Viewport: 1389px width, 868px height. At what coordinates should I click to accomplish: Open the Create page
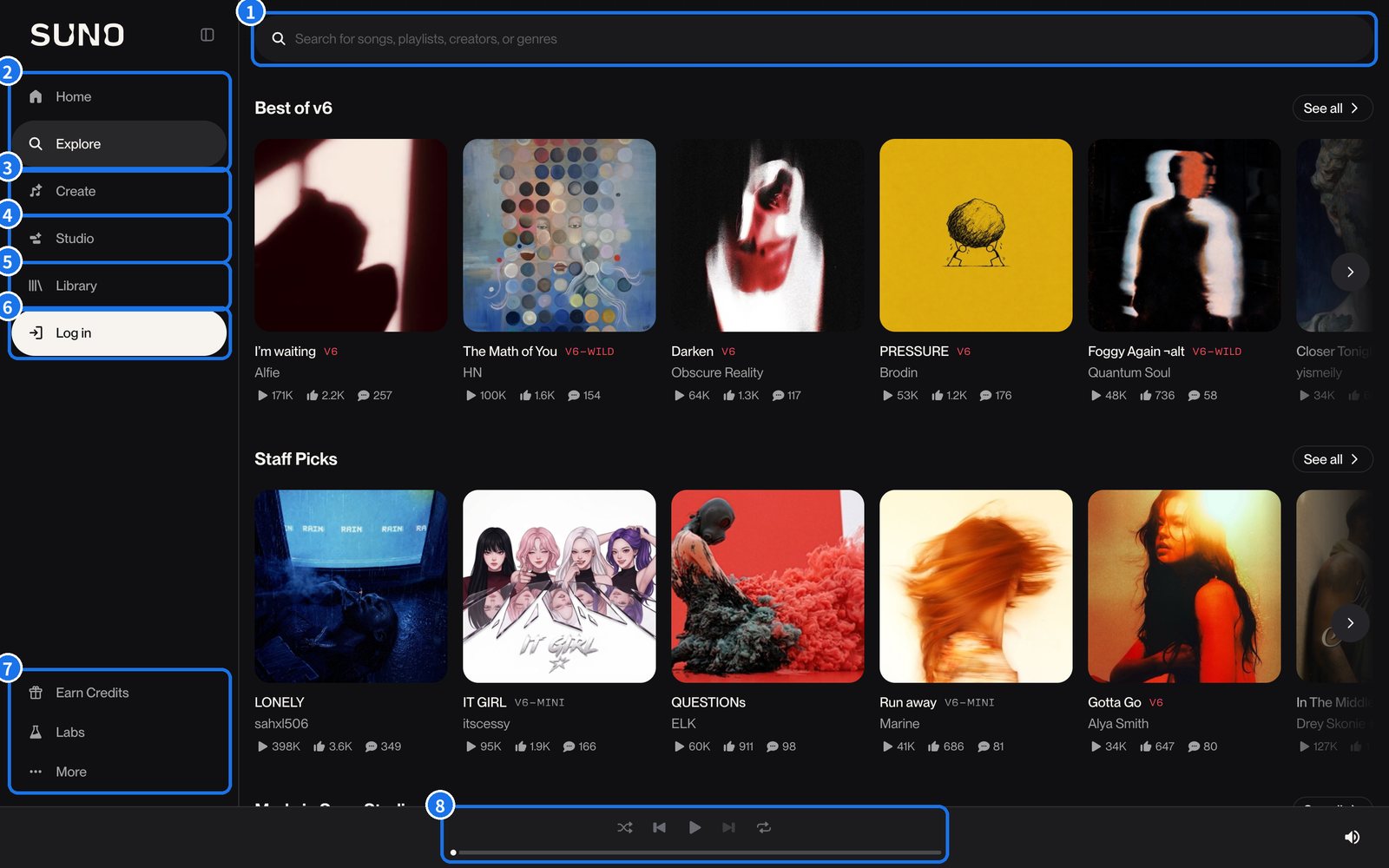(119, 191)
